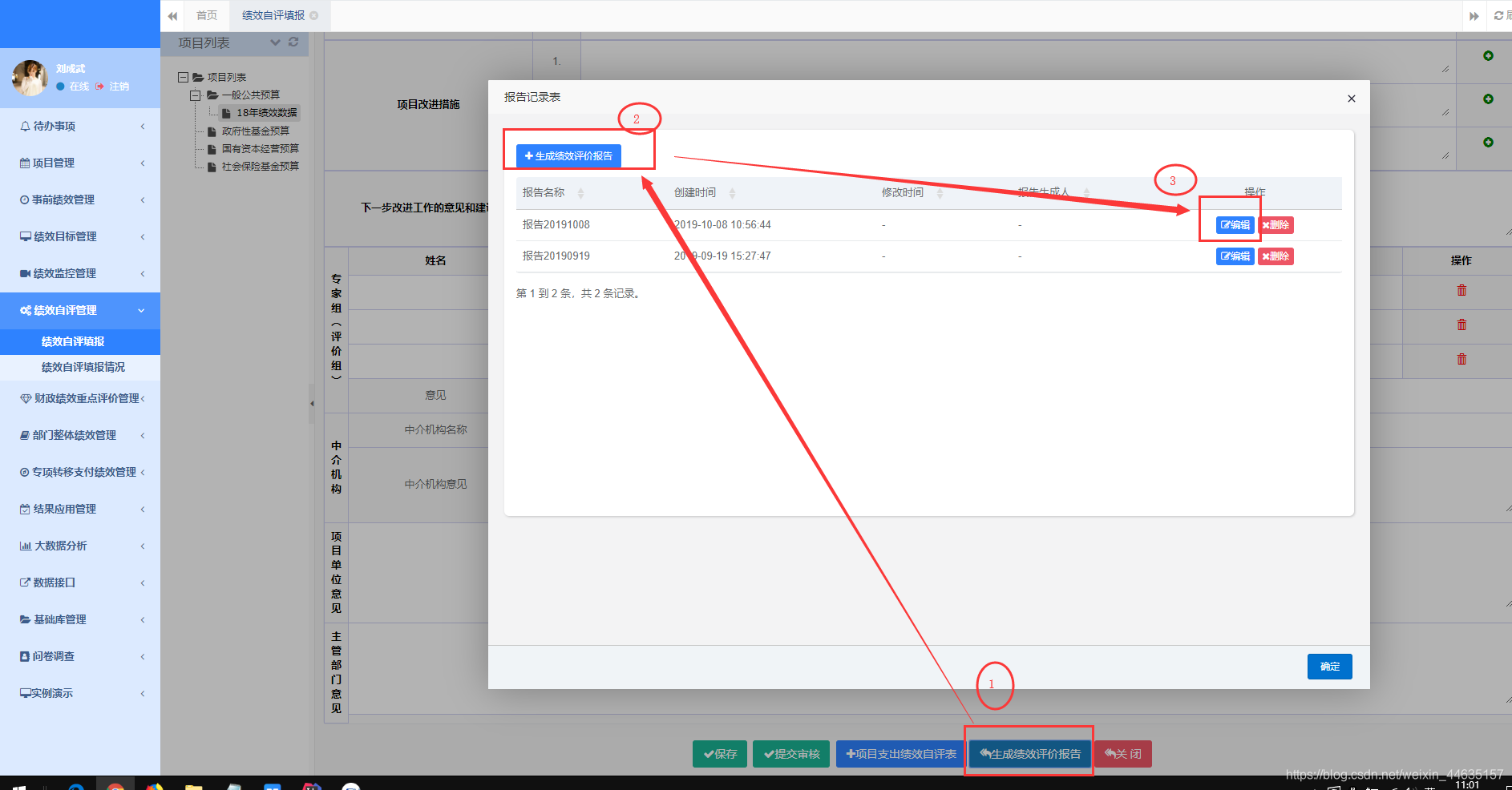Click the 提交审核 button

(791, 754)
